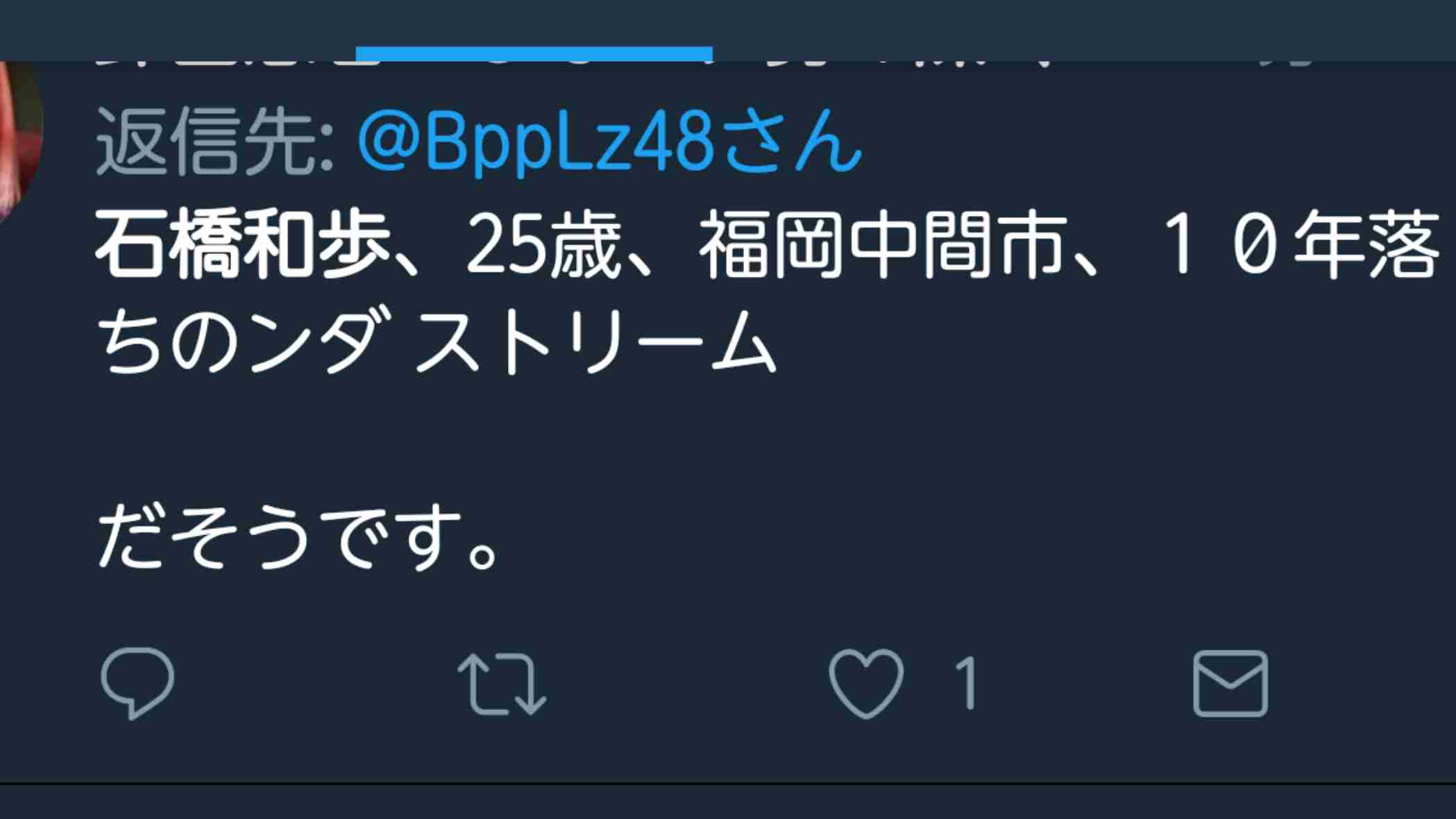This screenshot has width=1456, height=819.
Task: Click the 福岡中間市 text in the tweet
Action: point(883,244)
